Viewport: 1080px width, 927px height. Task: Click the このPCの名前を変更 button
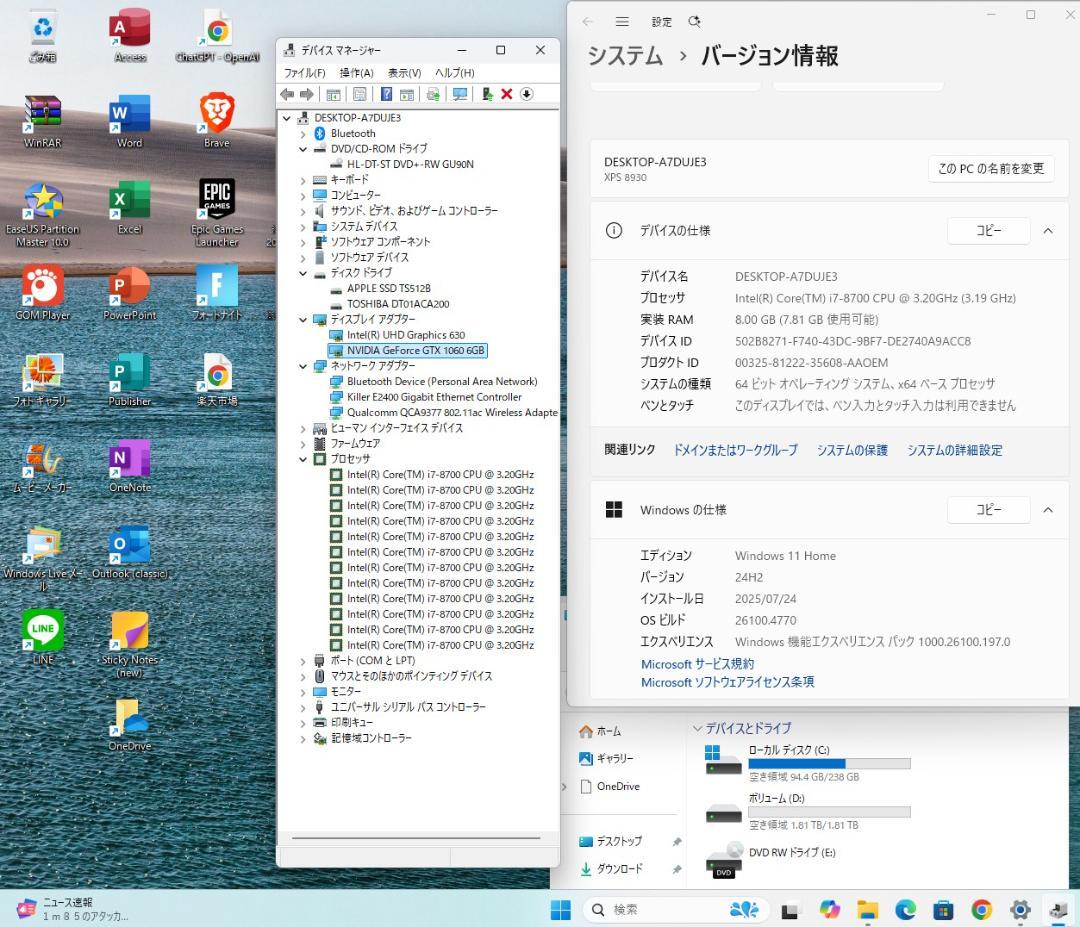[x=990, y=168]
